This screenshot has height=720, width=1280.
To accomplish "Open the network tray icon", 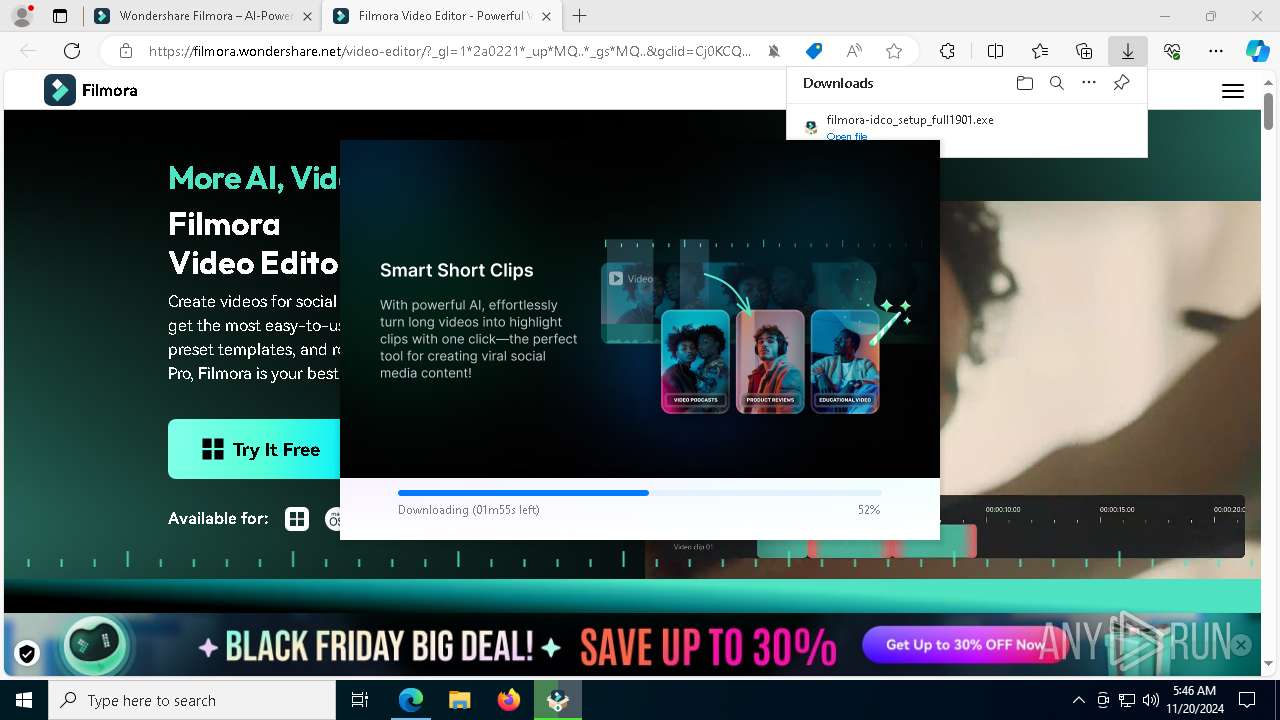I will pyautogui.click(x=1127, y=700).
